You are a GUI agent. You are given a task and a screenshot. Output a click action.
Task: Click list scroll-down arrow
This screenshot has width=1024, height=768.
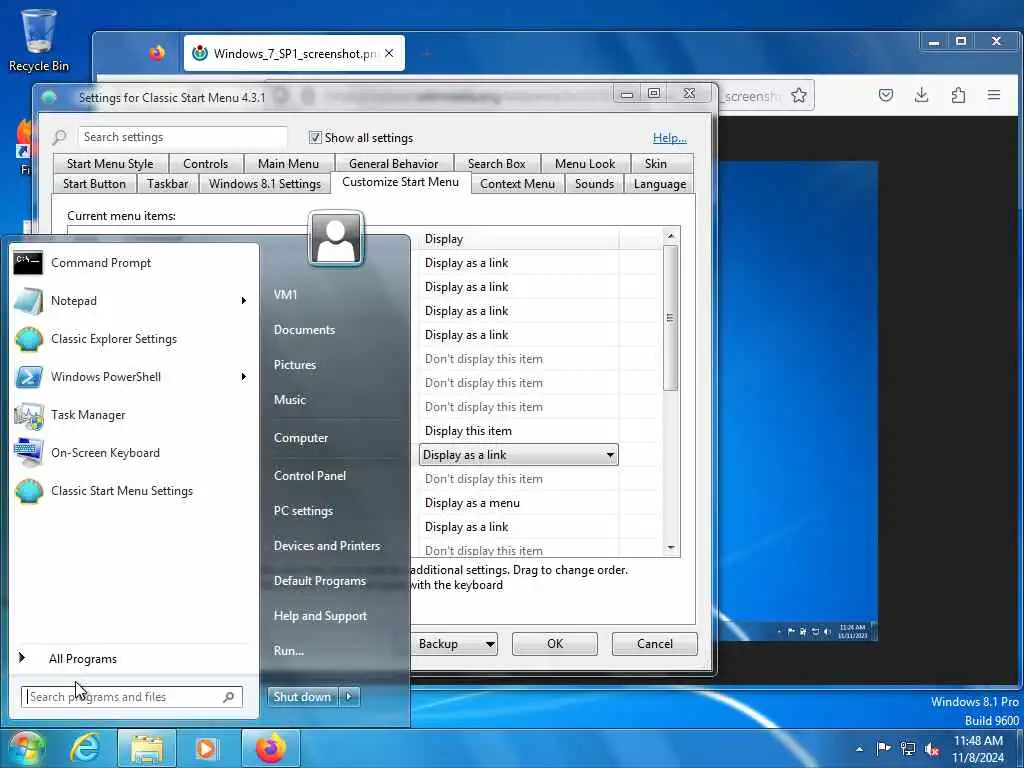coord(671,548)
